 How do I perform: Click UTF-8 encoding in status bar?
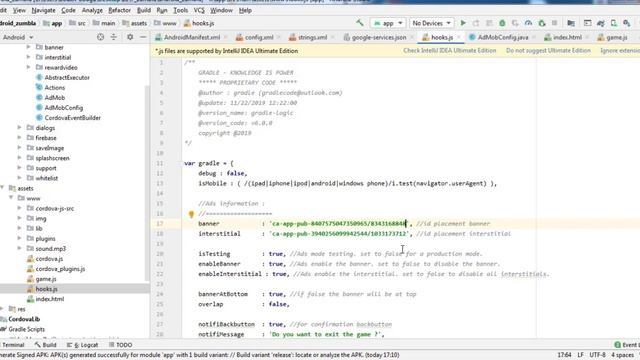click(597, 355)
